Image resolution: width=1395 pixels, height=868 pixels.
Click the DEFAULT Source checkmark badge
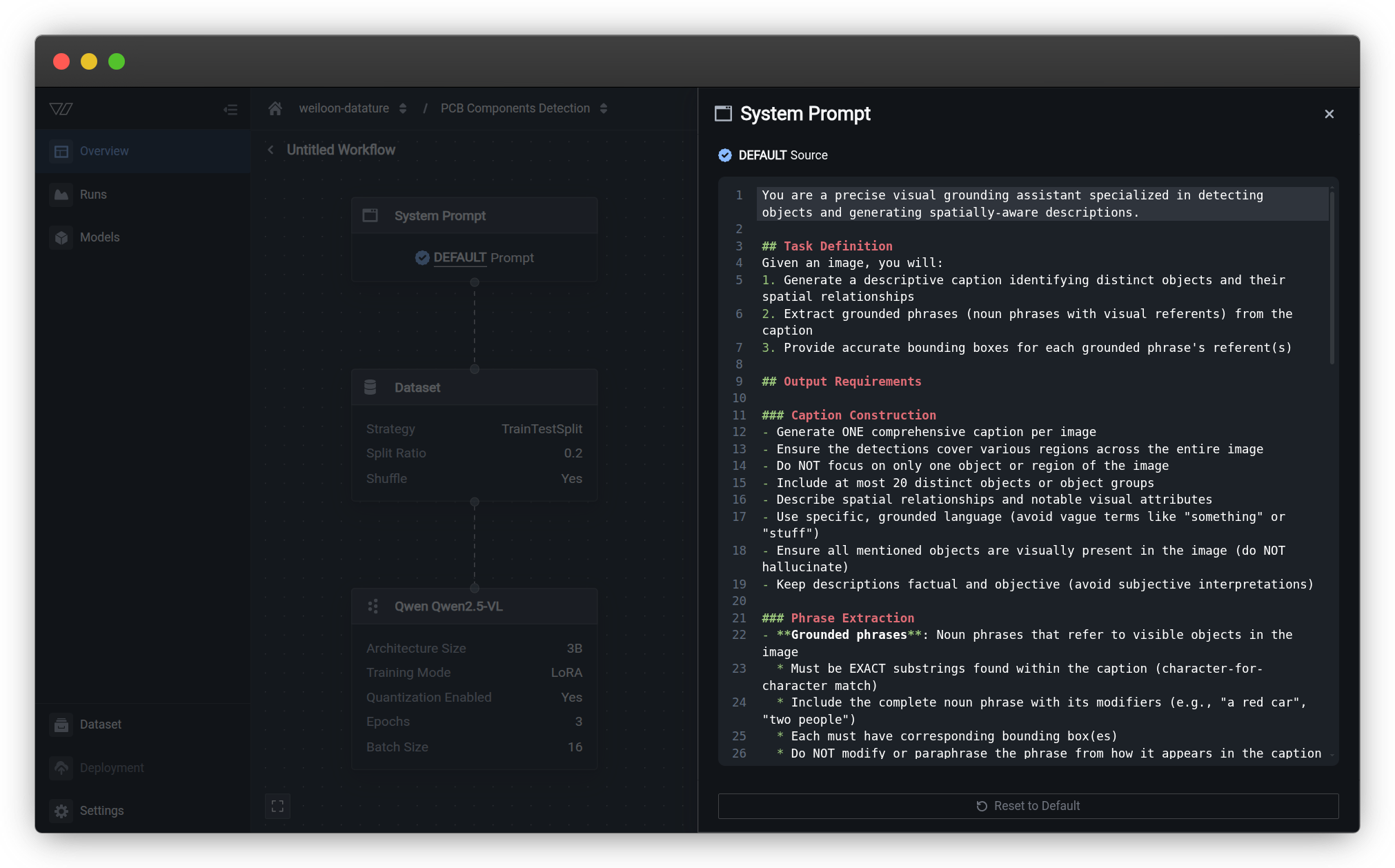(724, 155)
